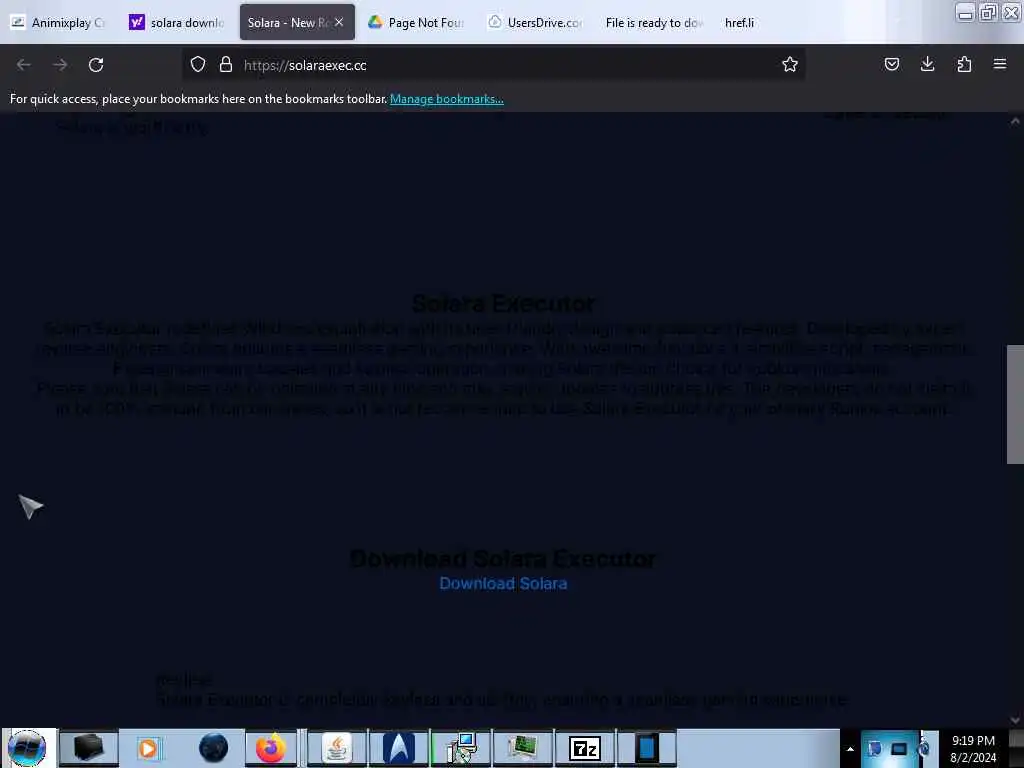
Task: Open the black folder taskbar icon
Action: (x=89, y=748)
